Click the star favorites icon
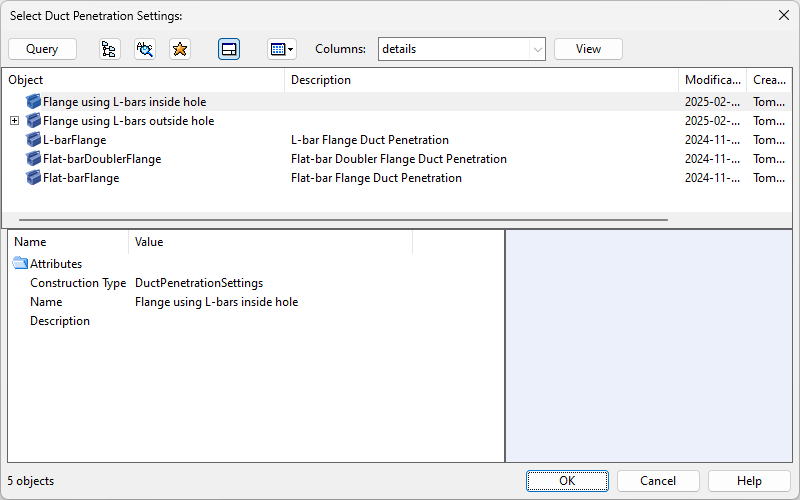This screenshot has width=800, height=500. pos(180,49)
